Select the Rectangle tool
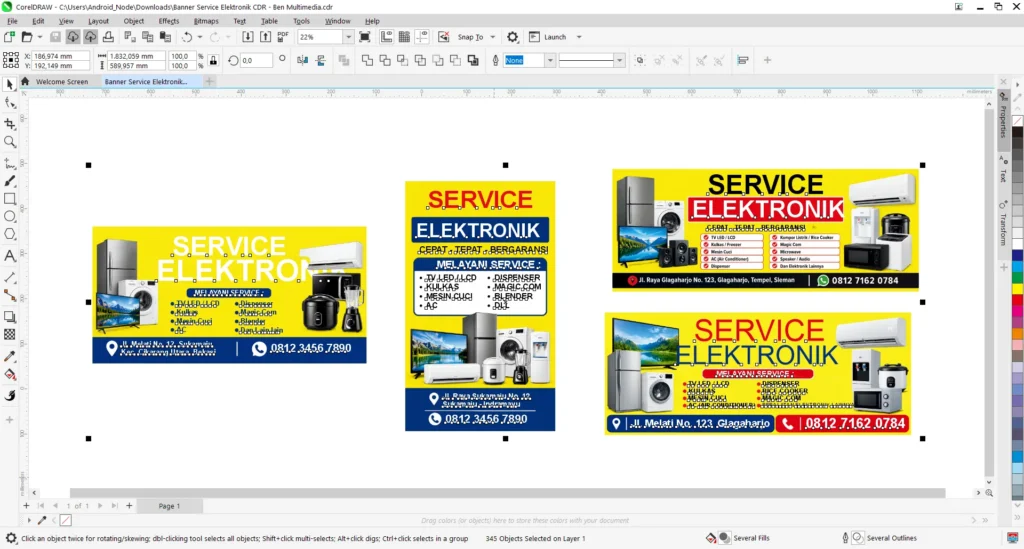The height and width of the screenshot is (549, 1024). click(9, 198)
